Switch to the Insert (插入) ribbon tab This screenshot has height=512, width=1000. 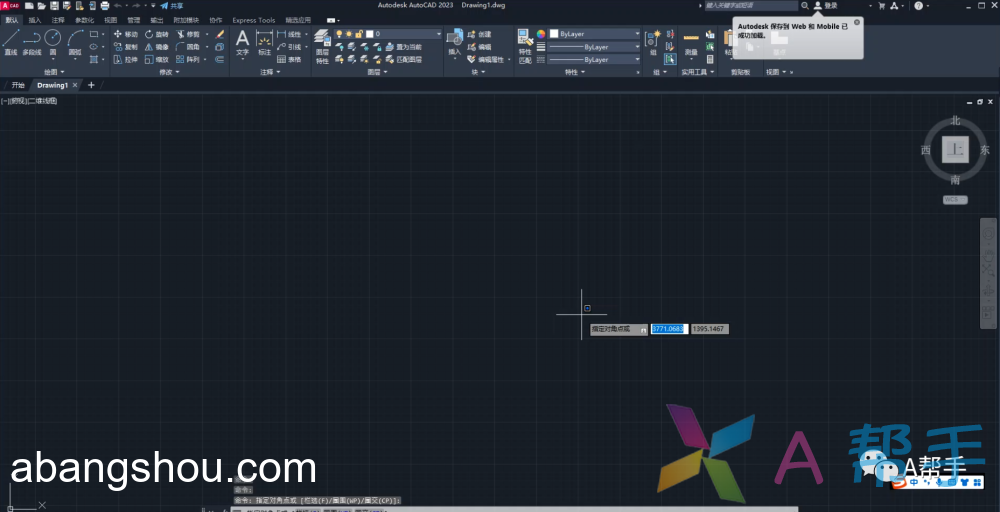pyautogui.click(x=35, y=20)
